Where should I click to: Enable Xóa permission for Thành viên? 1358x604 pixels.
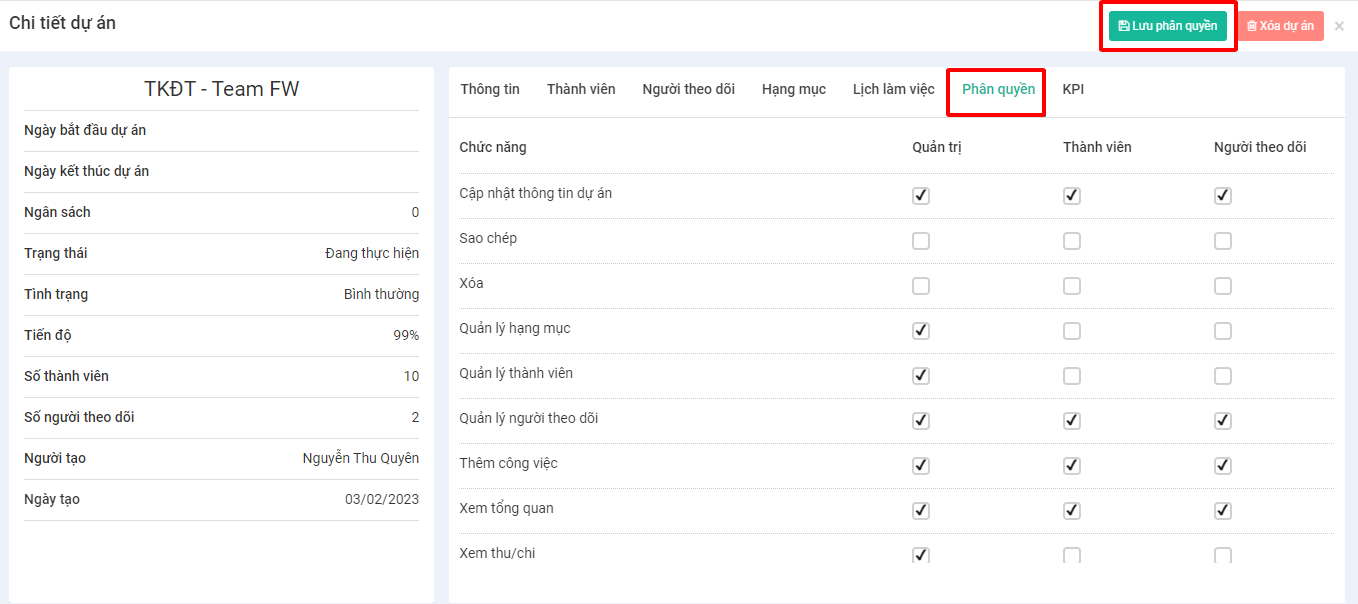click(x=1072, y=286)
